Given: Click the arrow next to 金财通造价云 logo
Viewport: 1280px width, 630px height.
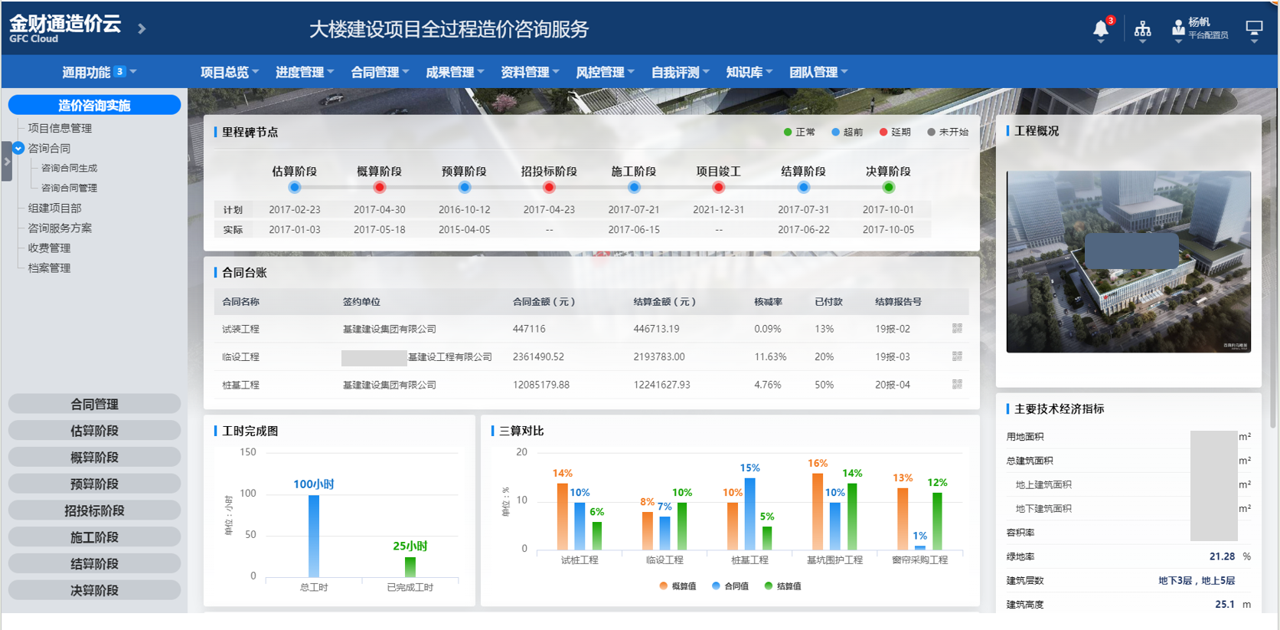Looking at the screenshot, I should coord(142,29).
